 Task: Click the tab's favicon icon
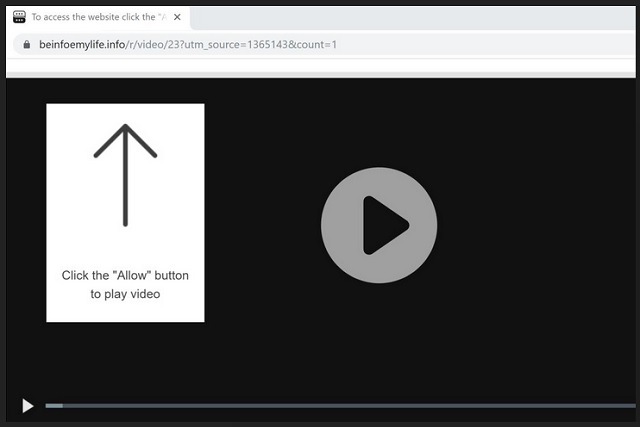point(19,17)
